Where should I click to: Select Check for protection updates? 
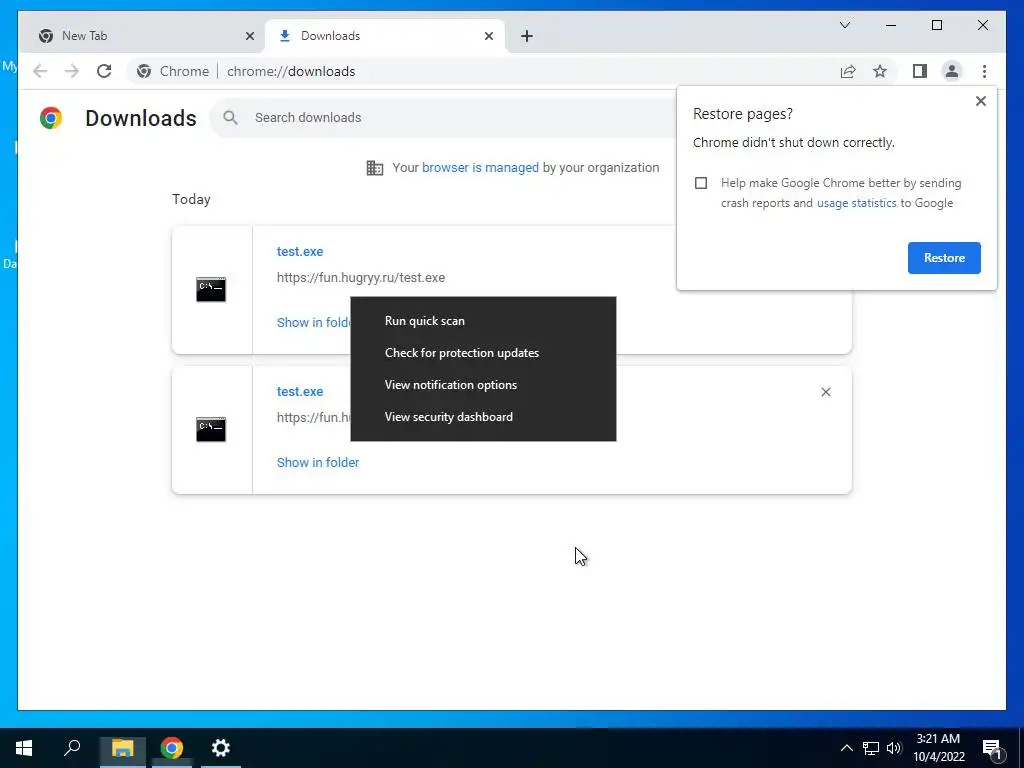tap(483, 353)
